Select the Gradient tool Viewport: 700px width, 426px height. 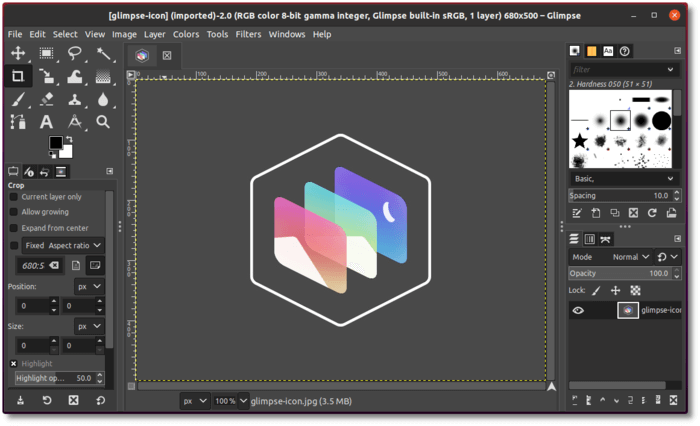click(x=103, y=76)
